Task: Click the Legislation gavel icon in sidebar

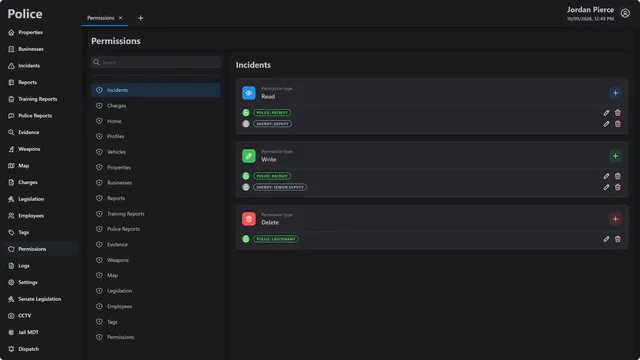Action: [11, 199]
